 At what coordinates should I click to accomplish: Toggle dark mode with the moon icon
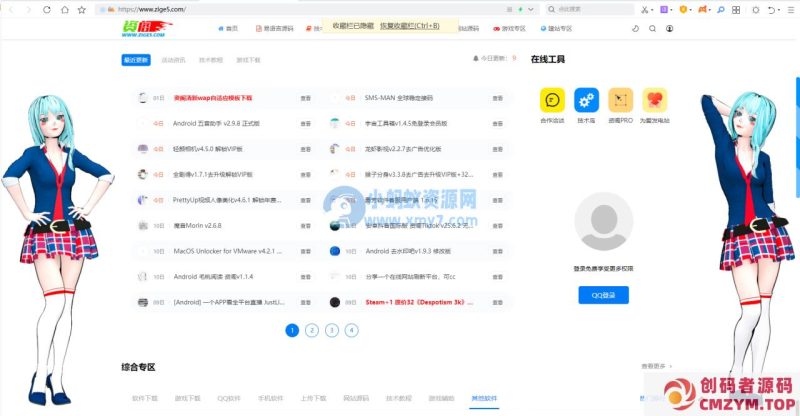point(635,29)
